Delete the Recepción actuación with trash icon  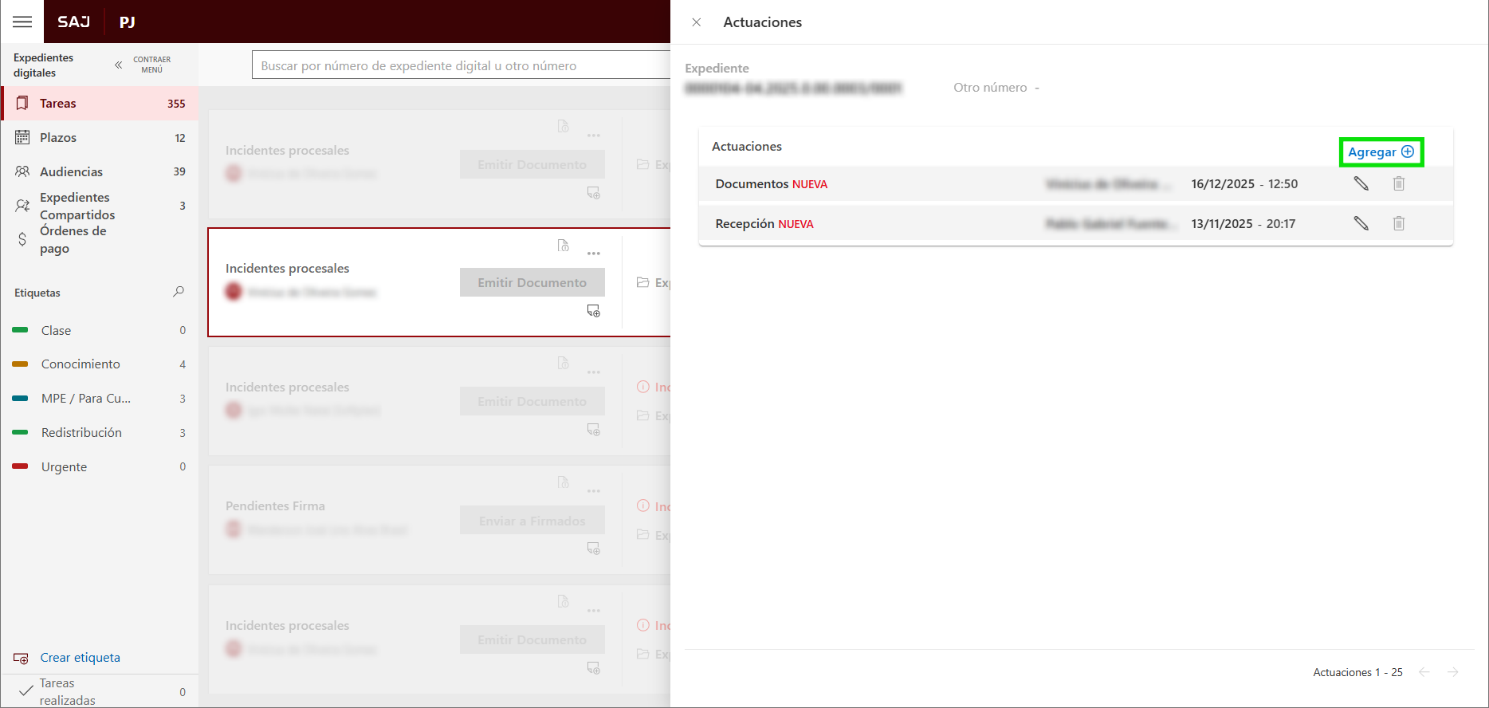tap(1399, 224)
